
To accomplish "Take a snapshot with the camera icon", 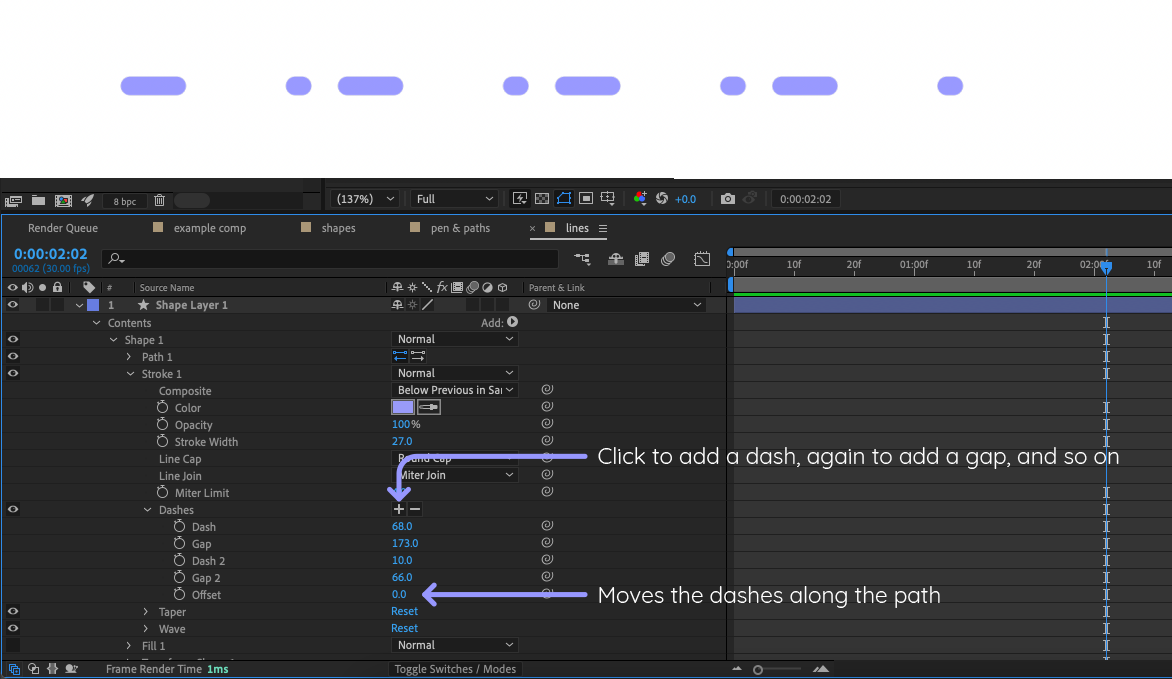I will tap(728, 198).
